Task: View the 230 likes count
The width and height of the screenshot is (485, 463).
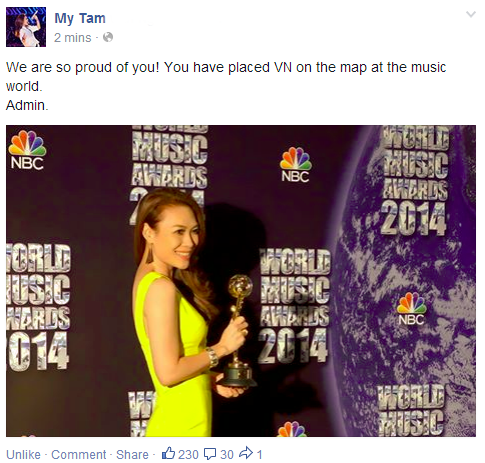Action: tap(188, 454)
